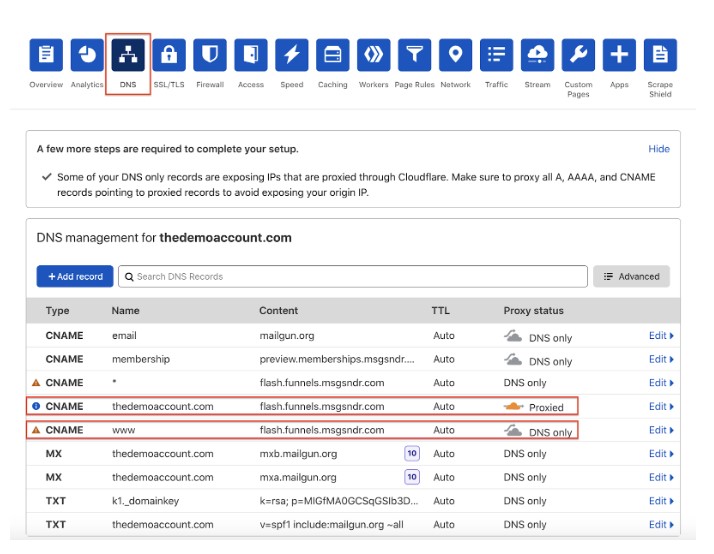Select the k=rsa public key content cell
The image size is (714, 554).
tap(339, 501)
